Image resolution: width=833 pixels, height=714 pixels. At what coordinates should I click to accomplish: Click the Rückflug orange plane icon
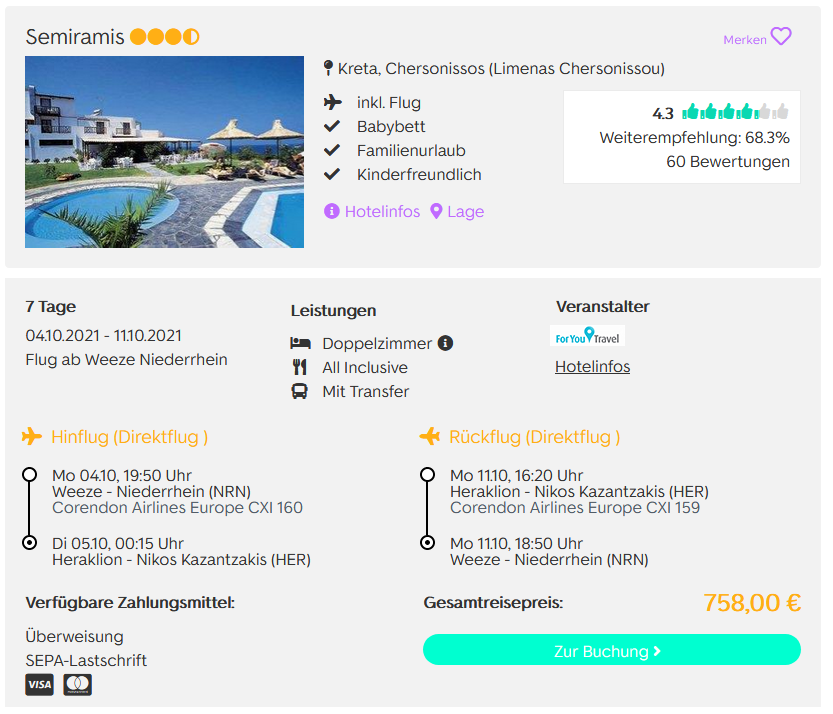pos(430,437)
